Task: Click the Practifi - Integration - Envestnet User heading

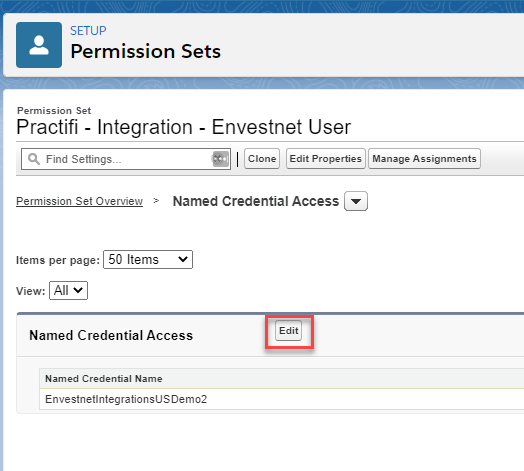Action: click(183, 127)
